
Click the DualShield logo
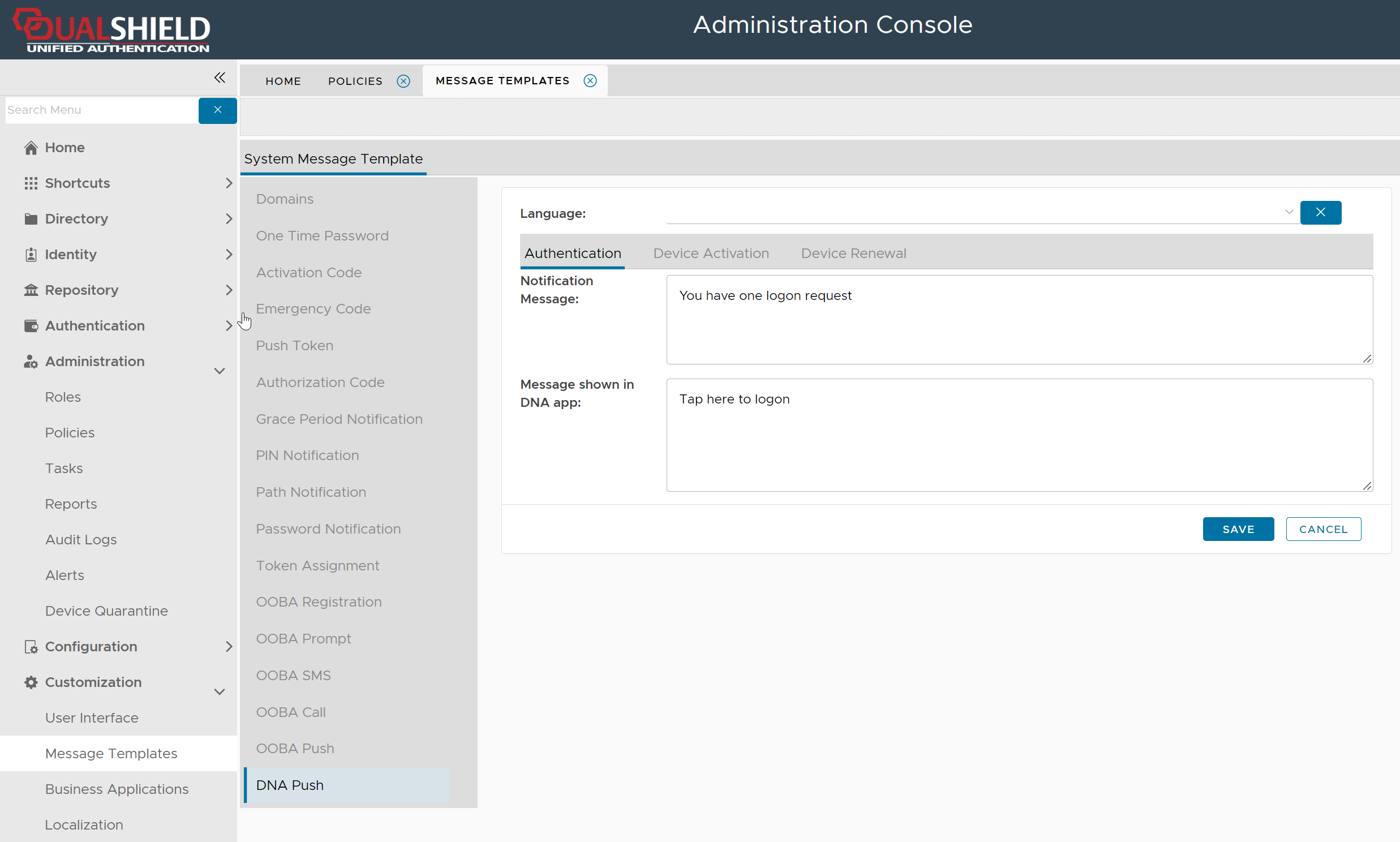click(x=111, y=29)
